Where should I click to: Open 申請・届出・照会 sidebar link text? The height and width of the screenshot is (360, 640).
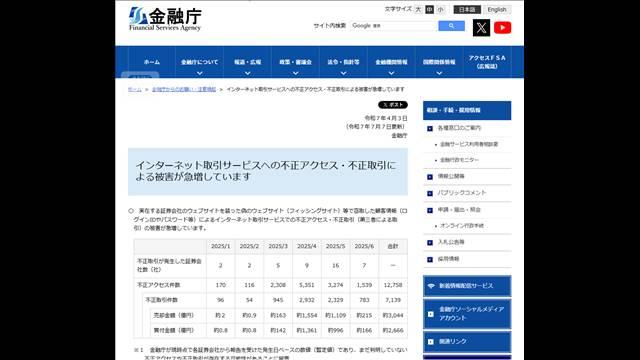click(x=459, y=210)
